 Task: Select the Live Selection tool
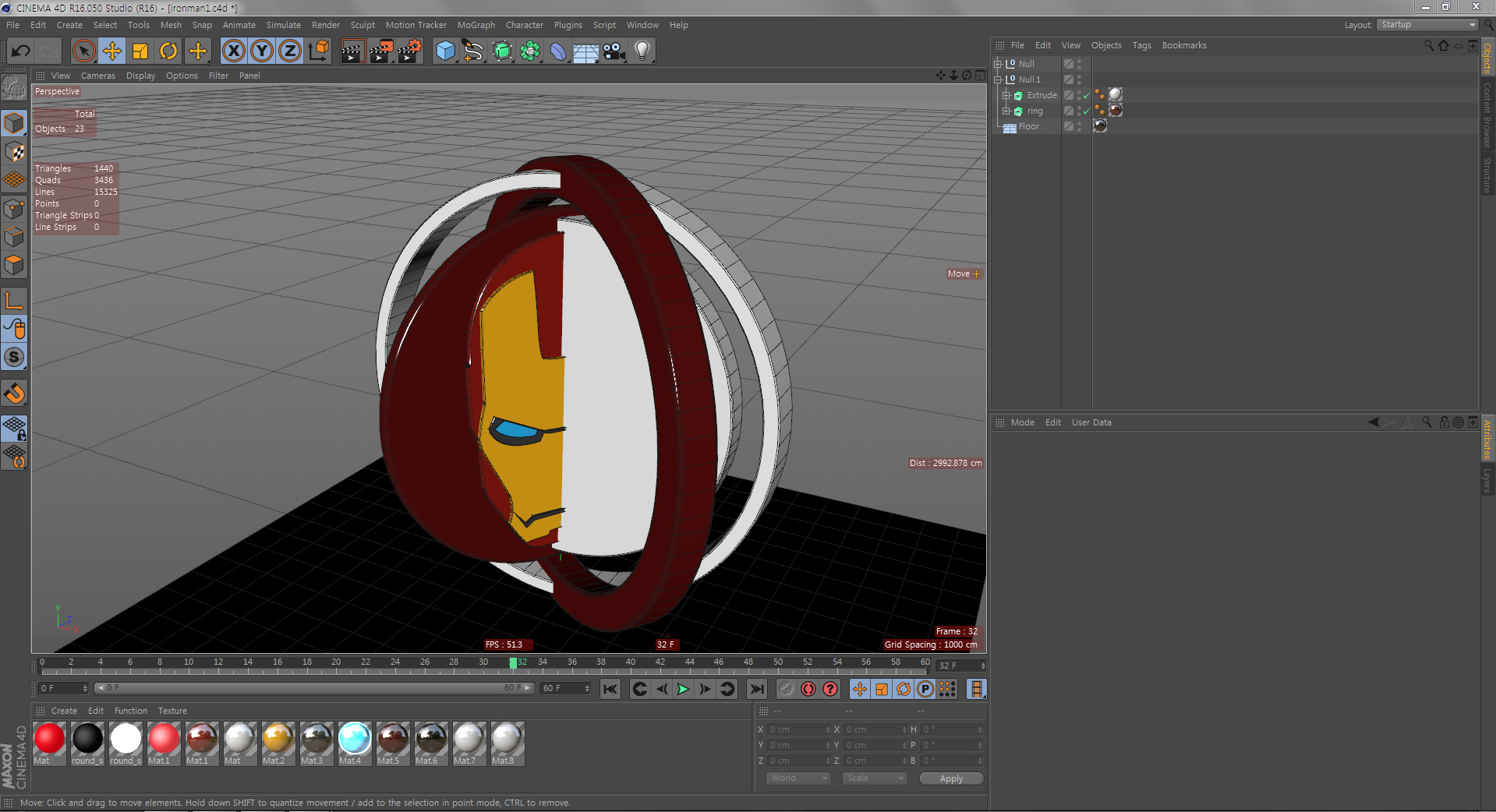(83, 51)
